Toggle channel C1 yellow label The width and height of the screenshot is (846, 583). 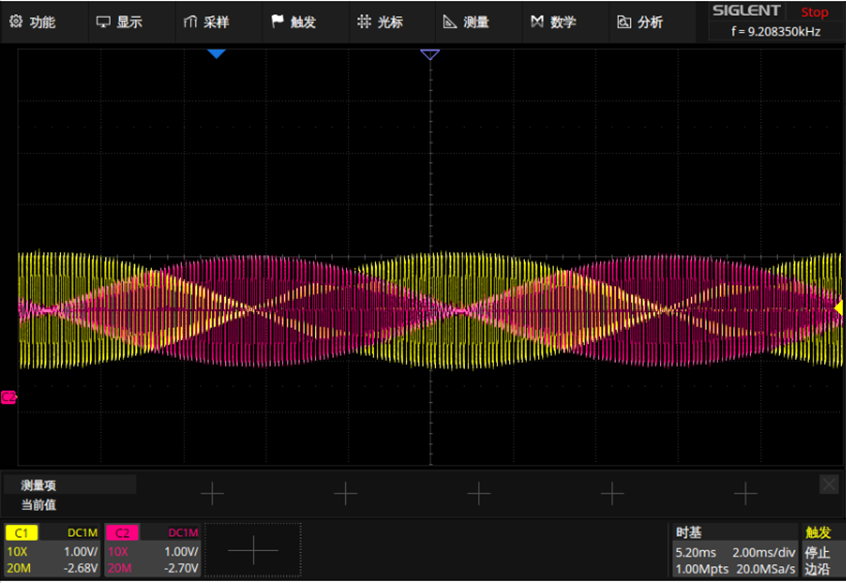point(21,533)
